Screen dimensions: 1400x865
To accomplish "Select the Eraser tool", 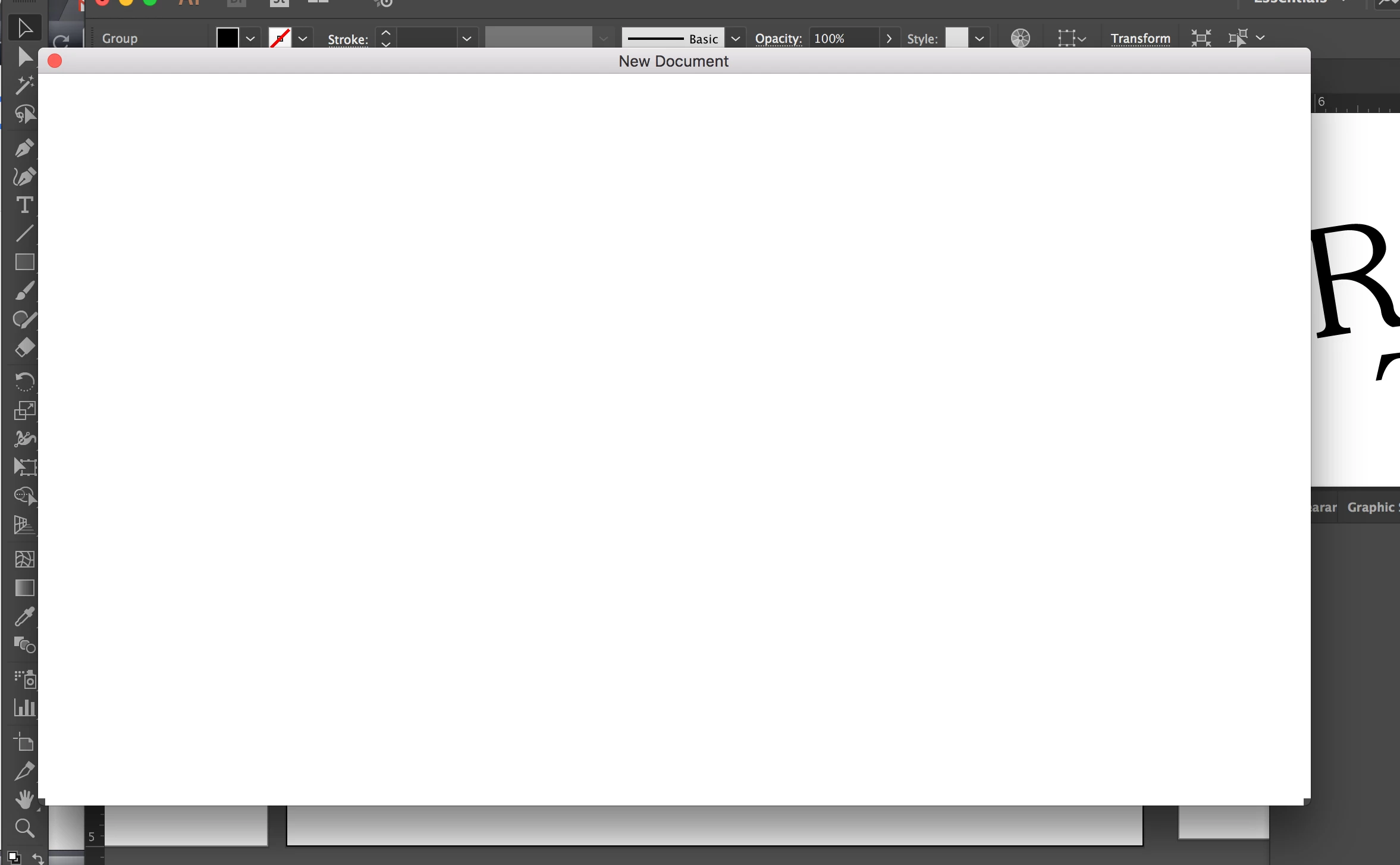I will coord(24,347).
